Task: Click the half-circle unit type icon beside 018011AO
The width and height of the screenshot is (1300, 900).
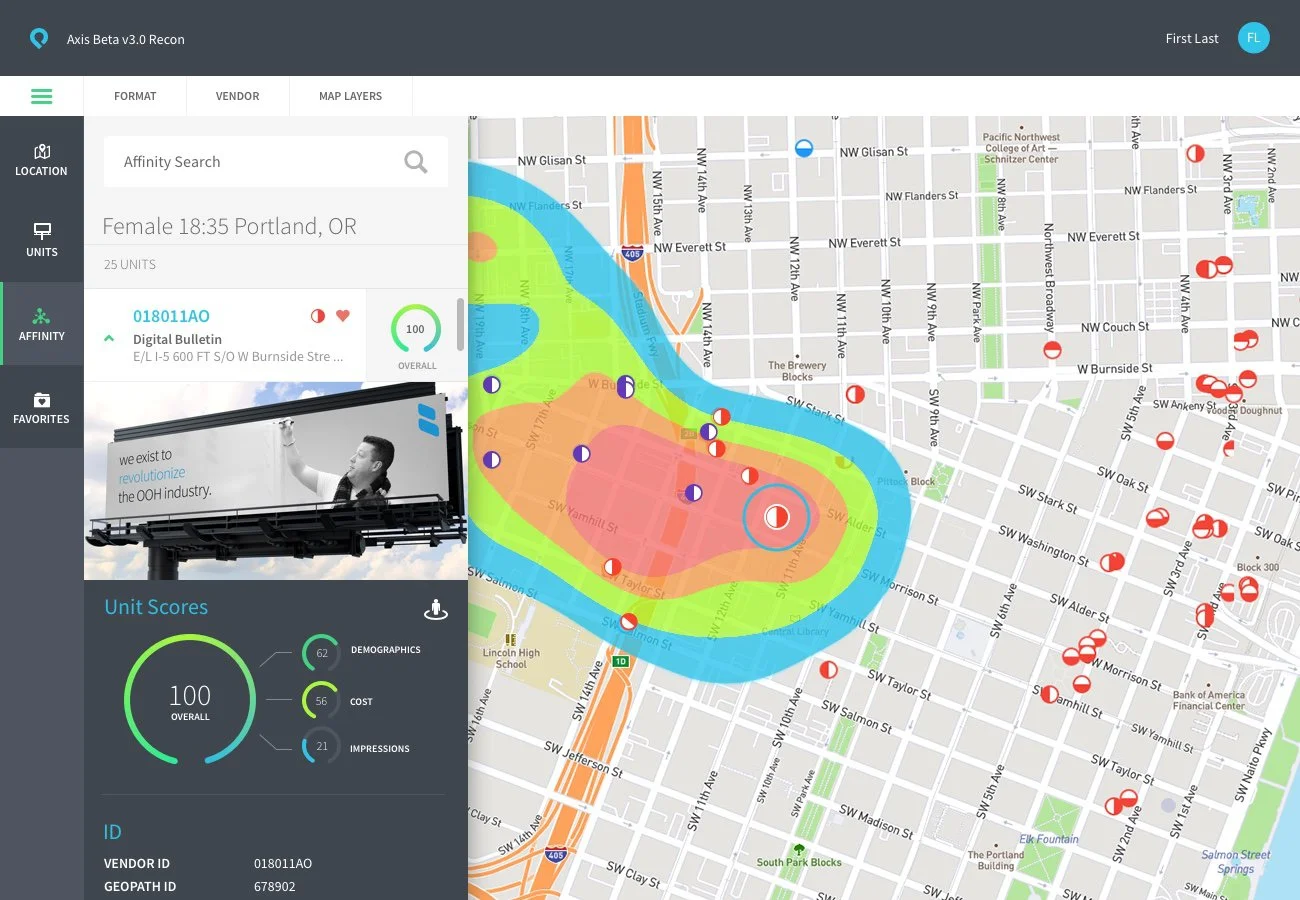Action: click(318, 316)
